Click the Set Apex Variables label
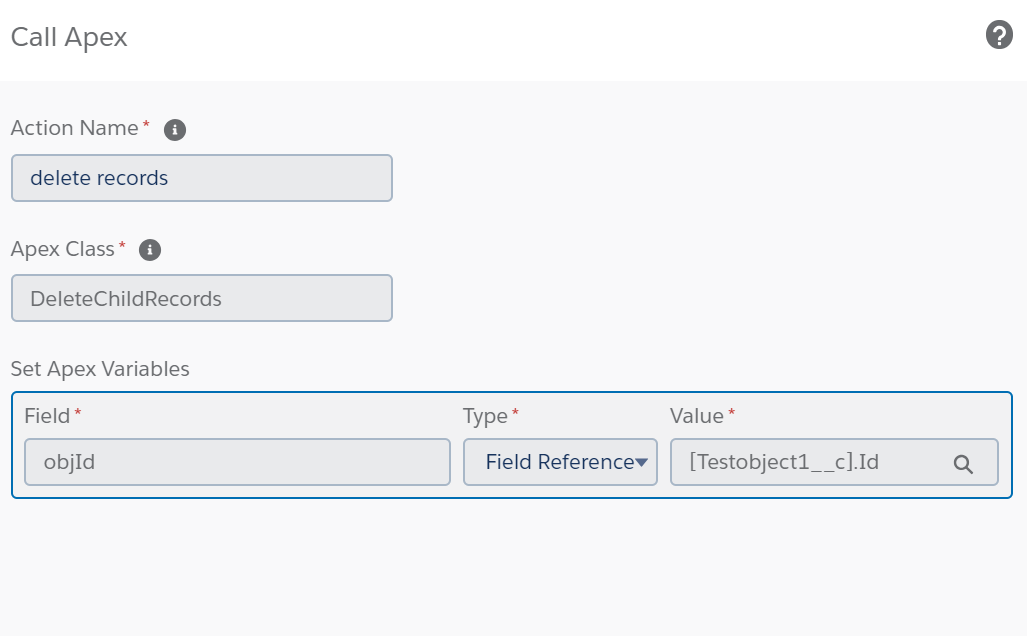This screenshot has height=636, width=1027. pyautogui.click(x=100, y=369)
